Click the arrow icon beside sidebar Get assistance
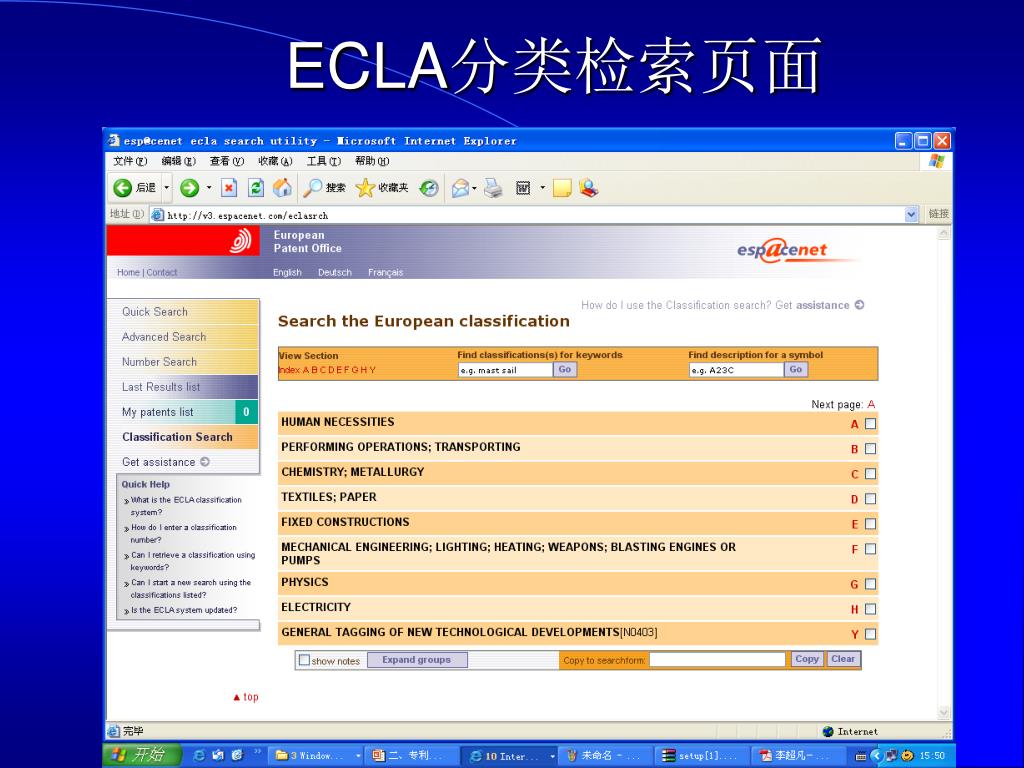 (205, 462)
